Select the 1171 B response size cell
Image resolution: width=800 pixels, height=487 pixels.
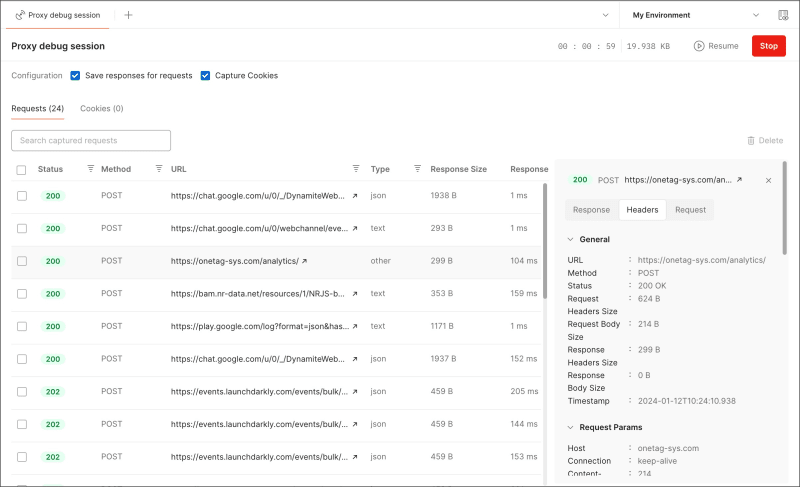442,326
